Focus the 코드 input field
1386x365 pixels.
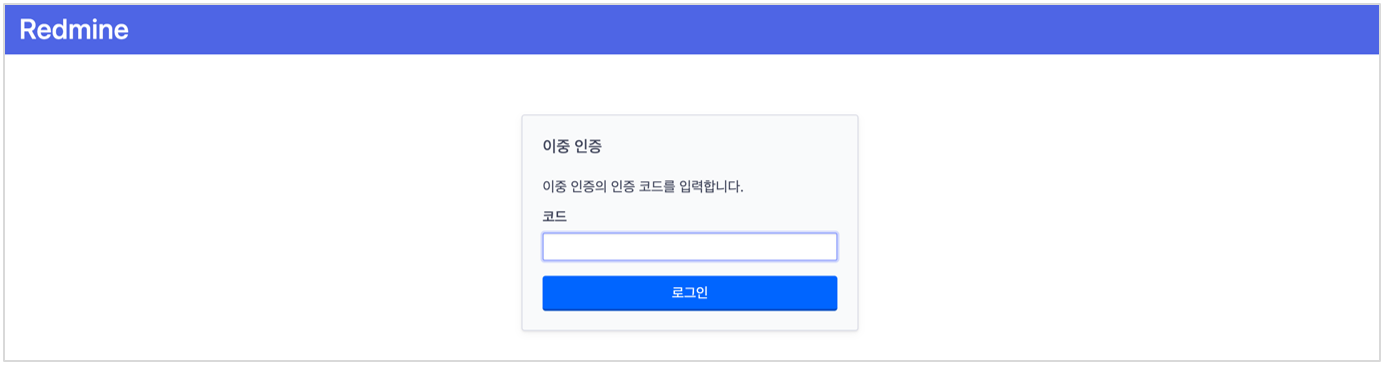pyautogui.click(x=690, y=247)
